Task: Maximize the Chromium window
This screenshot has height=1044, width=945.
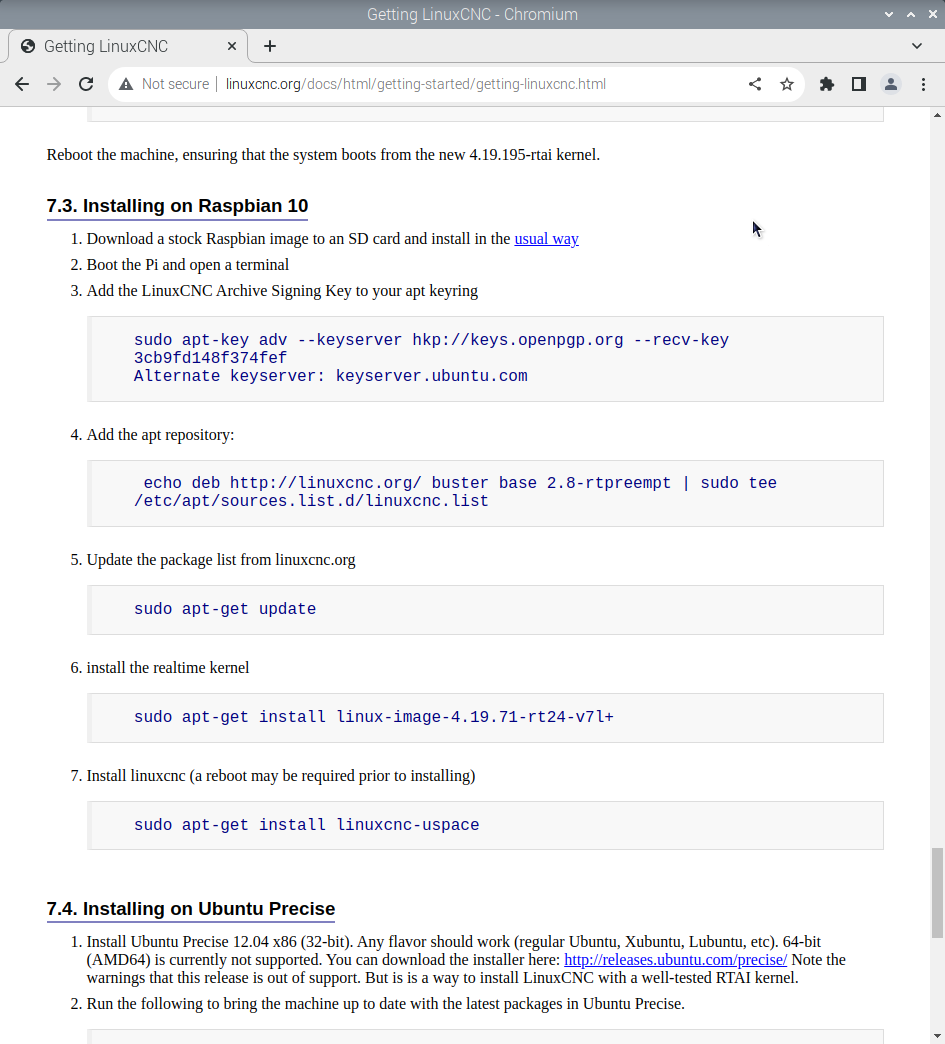Action: click(910, 14)
